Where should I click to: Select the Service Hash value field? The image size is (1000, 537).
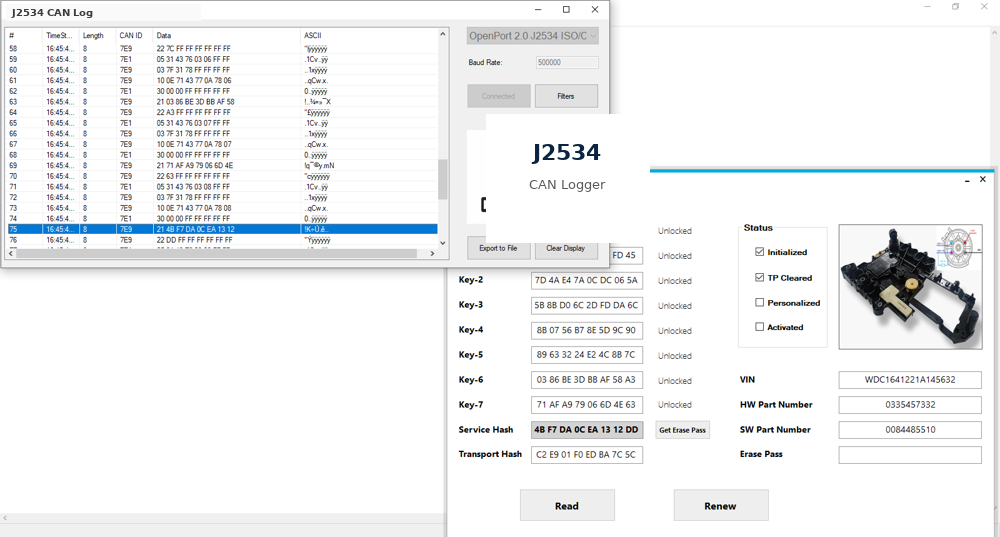(587, 429)
